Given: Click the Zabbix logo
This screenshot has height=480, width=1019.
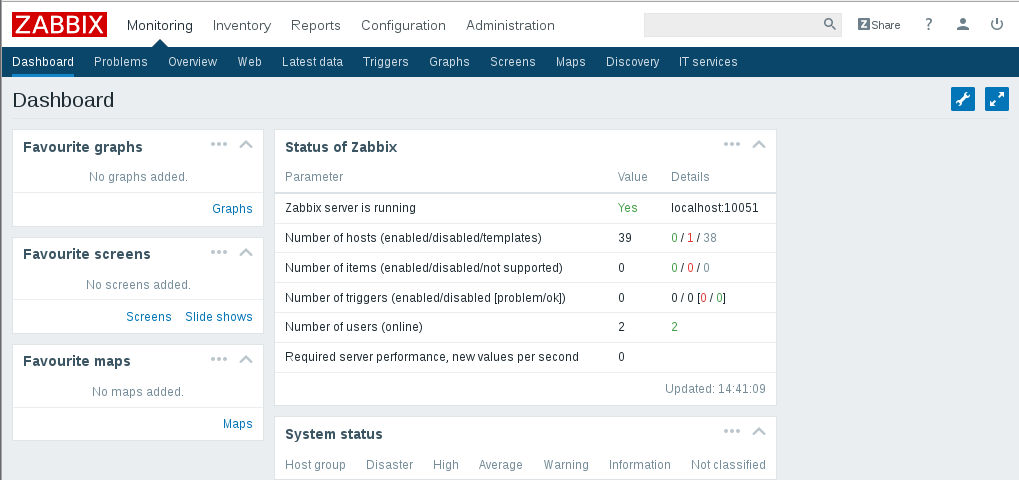Looking at the screenshot, I should 59,25.
